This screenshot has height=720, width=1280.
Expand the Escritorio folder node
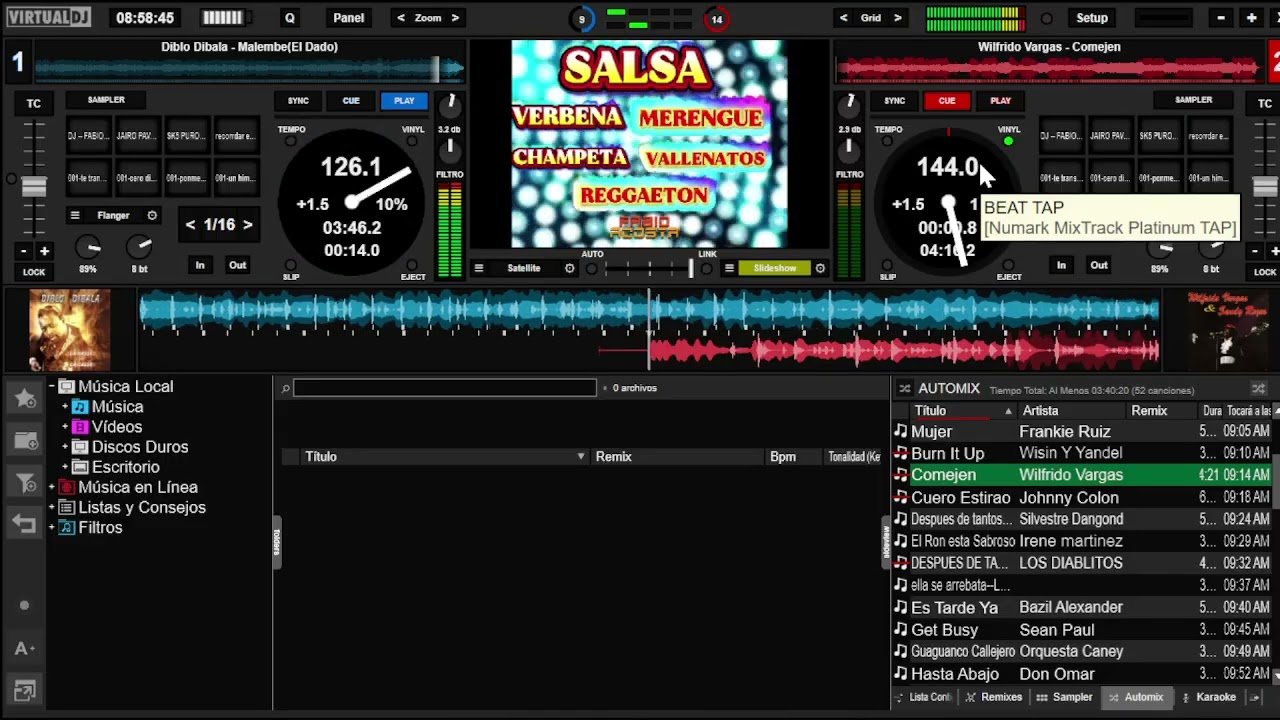66,467
